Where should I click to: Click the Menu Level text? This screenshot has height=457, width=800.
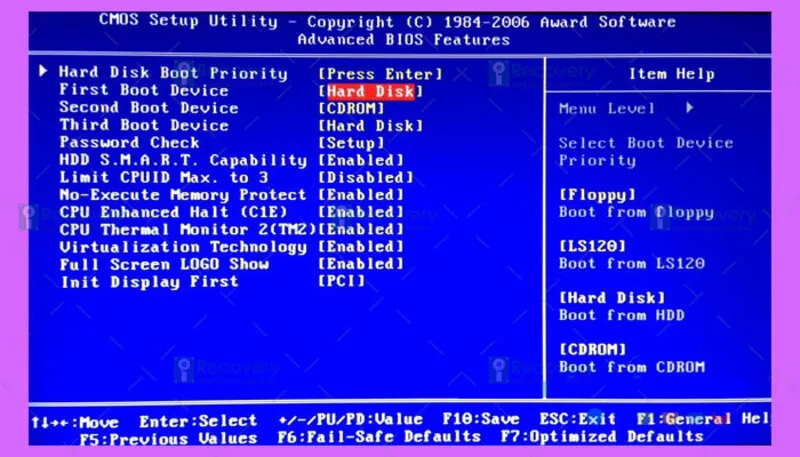point(606,109)
